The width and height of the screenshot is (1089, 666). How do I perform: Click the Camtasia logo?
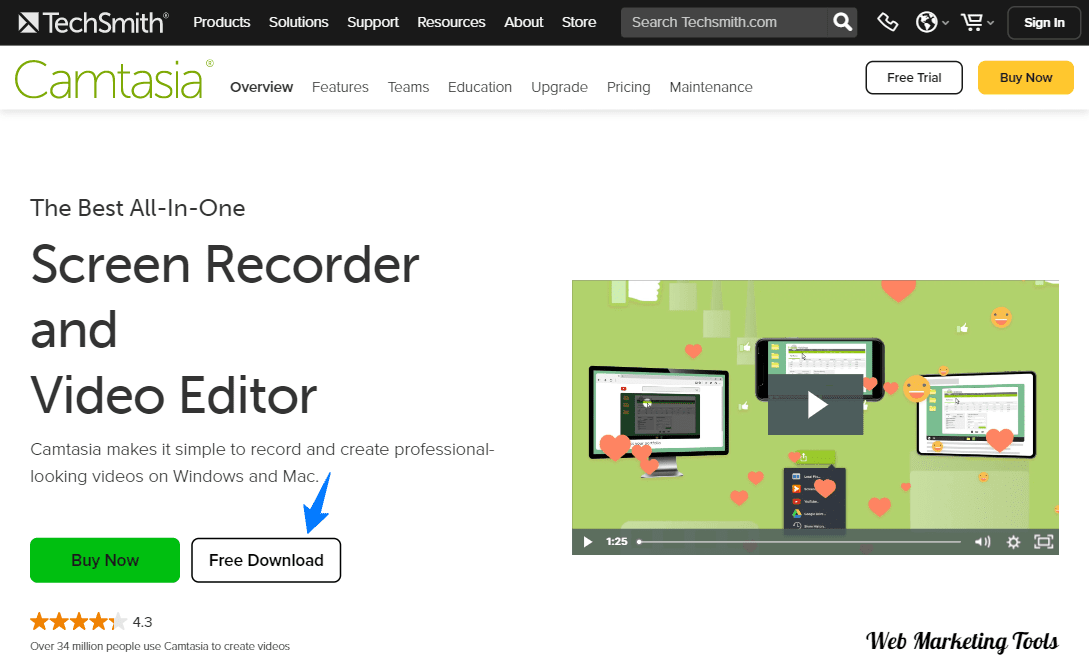[x=114, y=79]
